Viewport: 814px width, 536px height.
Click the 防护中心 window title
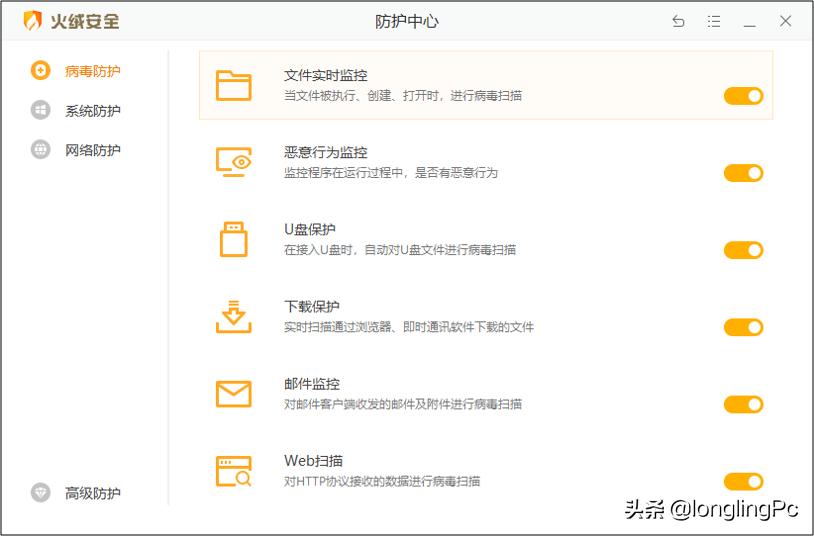pos(406,21)
